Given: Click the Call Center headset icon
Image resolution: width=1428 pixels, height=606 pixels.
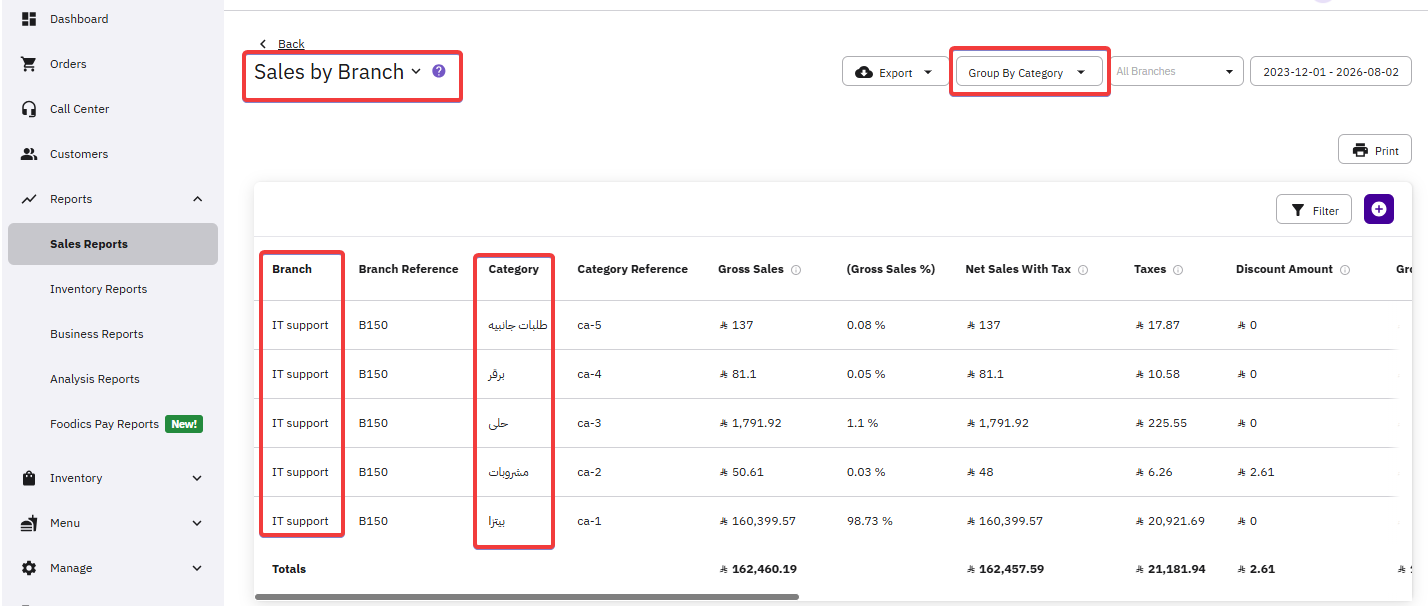Looking at the screenshot, I should point(29,109).
